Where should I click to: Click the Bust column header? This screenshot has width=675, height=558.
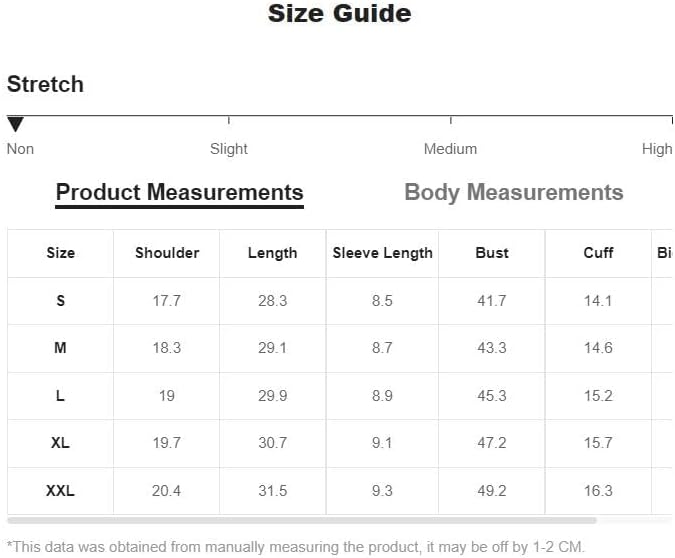coord(492,253)
